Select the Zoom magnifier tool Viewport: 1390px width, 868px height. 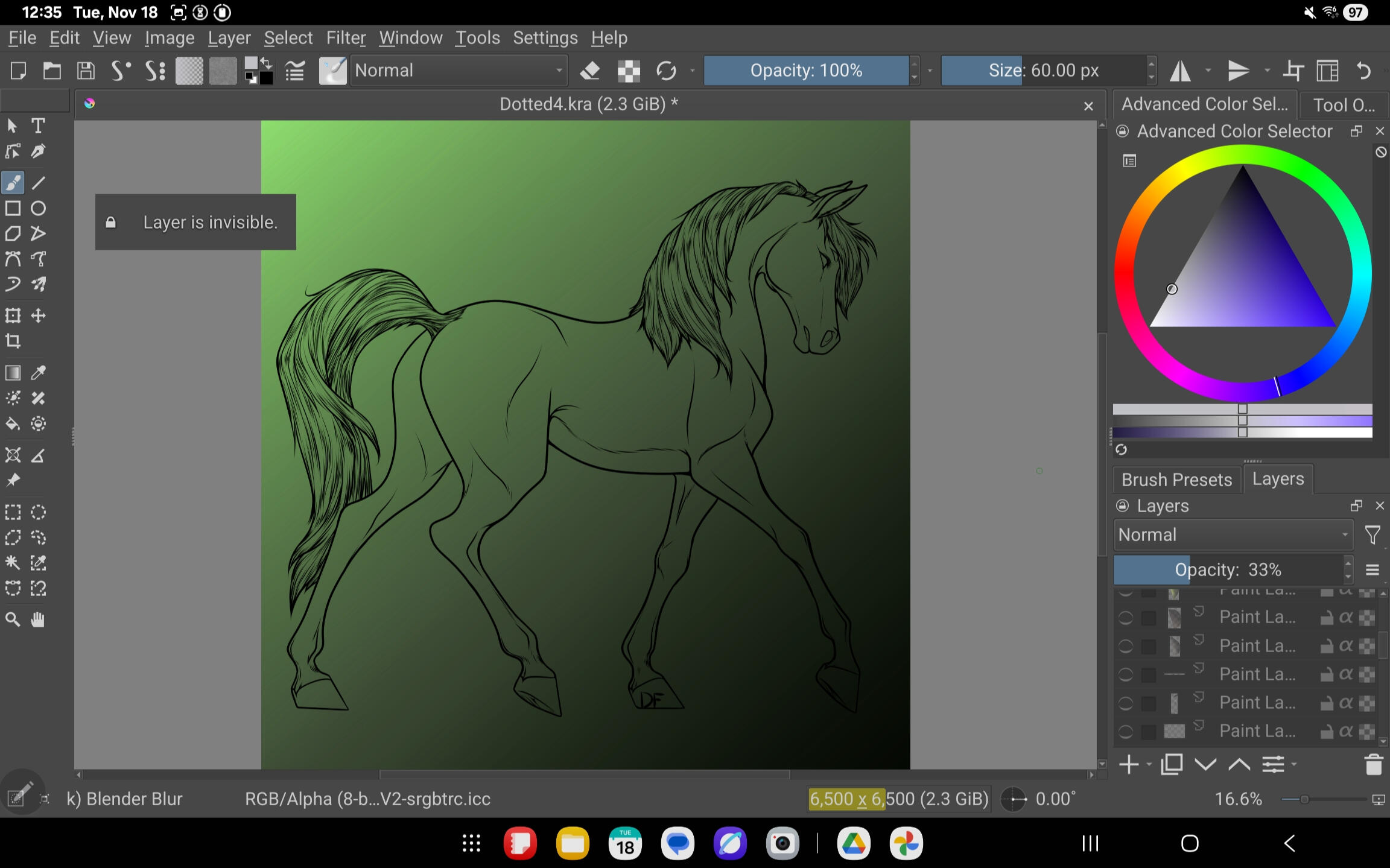[x=13, y=619]
